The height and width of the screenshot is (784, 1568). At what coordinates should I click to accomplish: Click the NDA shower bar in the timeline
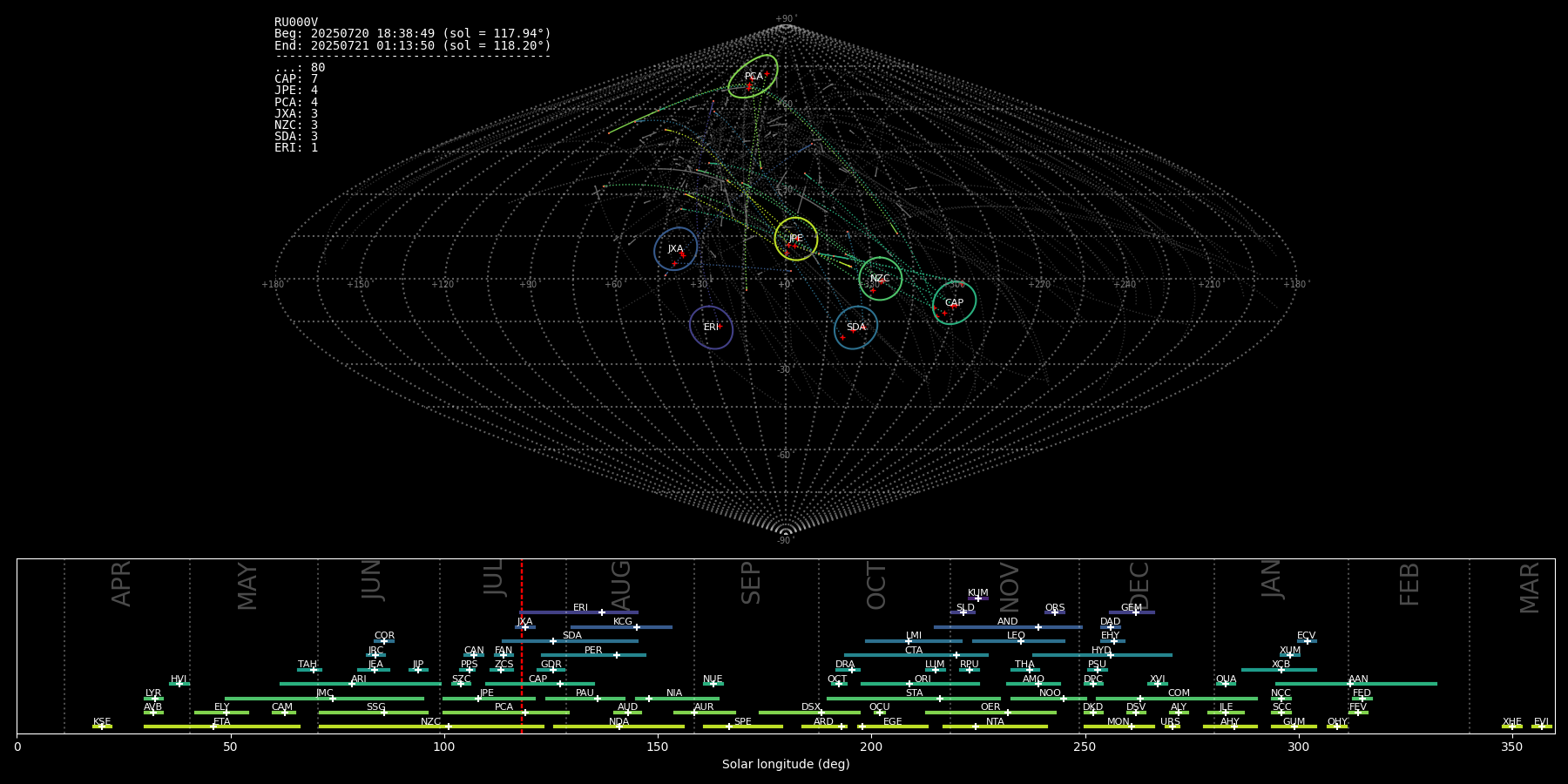618,727
